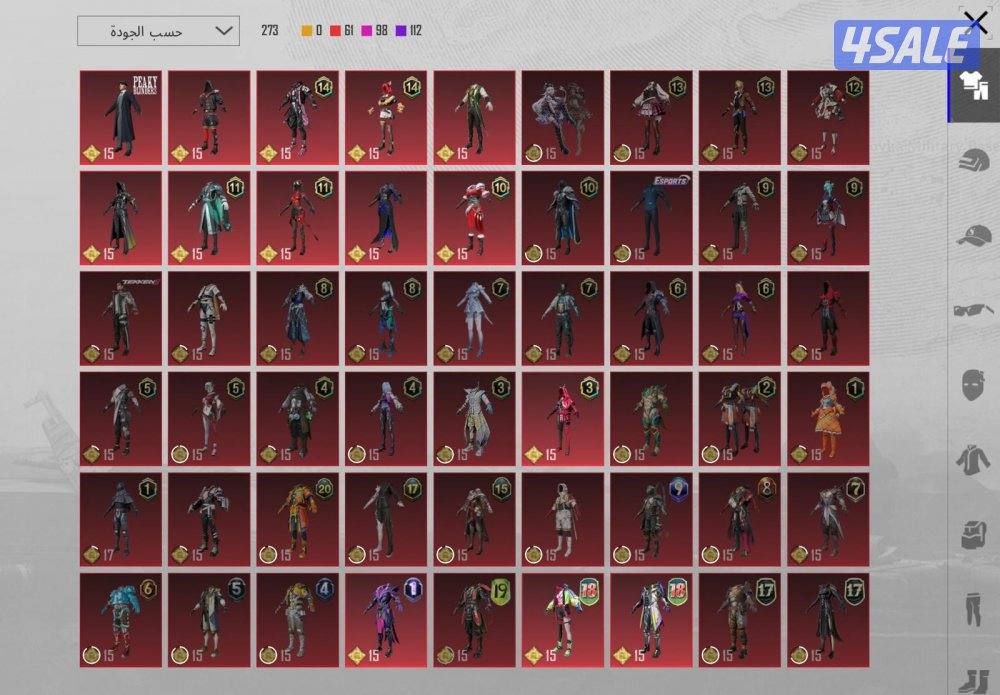
Task: Open the face mask category
Action: coord(972,384)
